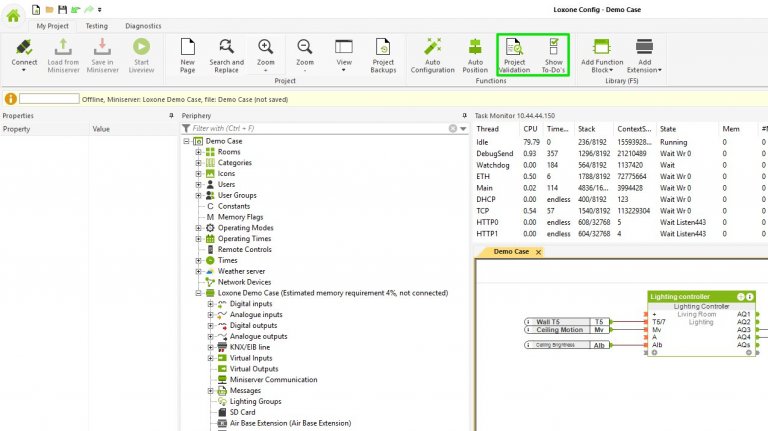Viewport: 768px width, 431px height.
Task: Close the Demo Case page tab
Action: click(538, 252)
